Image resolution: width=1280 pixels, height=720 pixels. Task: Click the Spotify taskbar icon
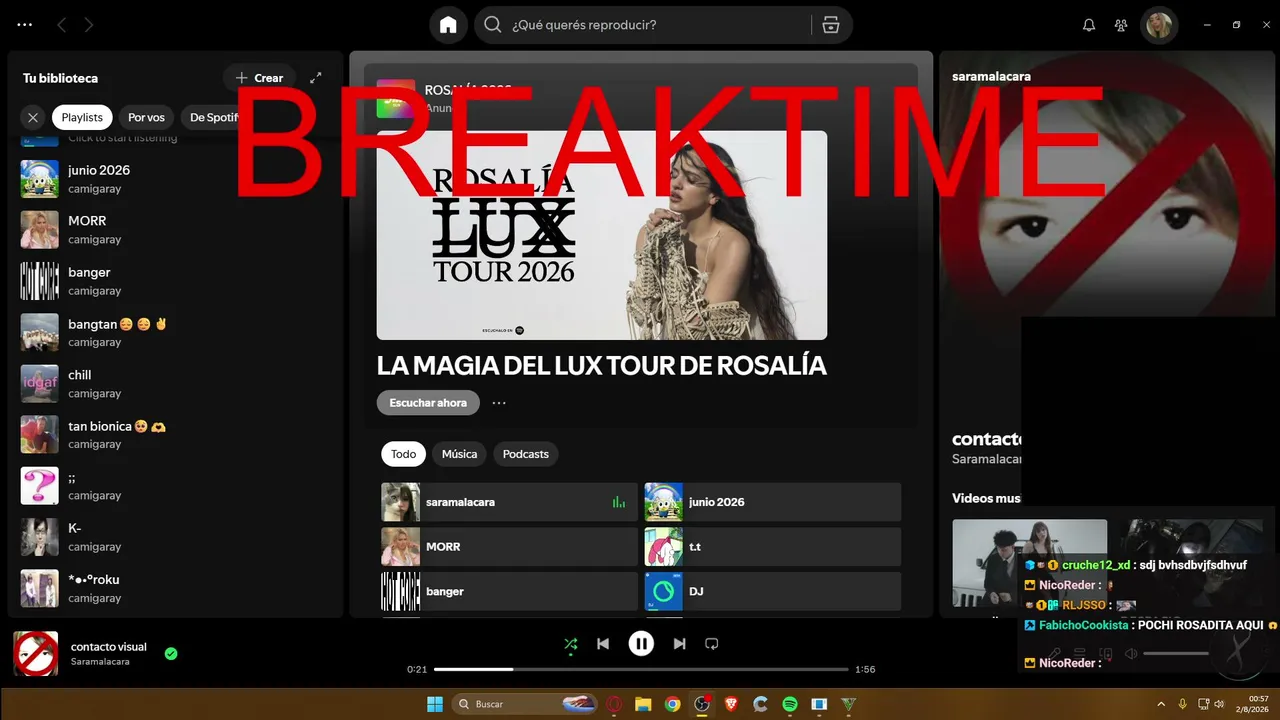click(789, 704)
